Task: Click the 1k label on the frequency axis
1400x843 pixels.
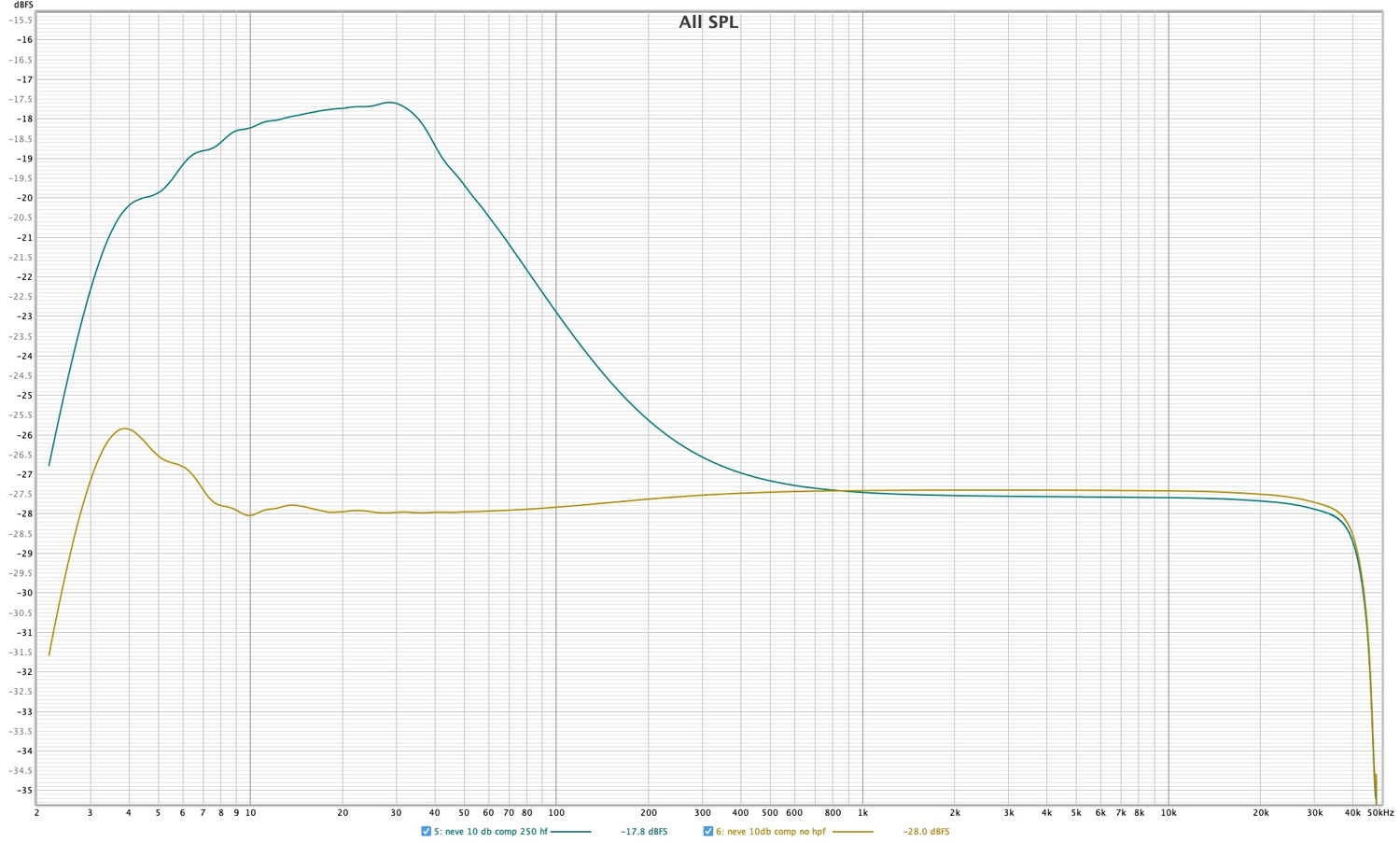Action: 862,813
